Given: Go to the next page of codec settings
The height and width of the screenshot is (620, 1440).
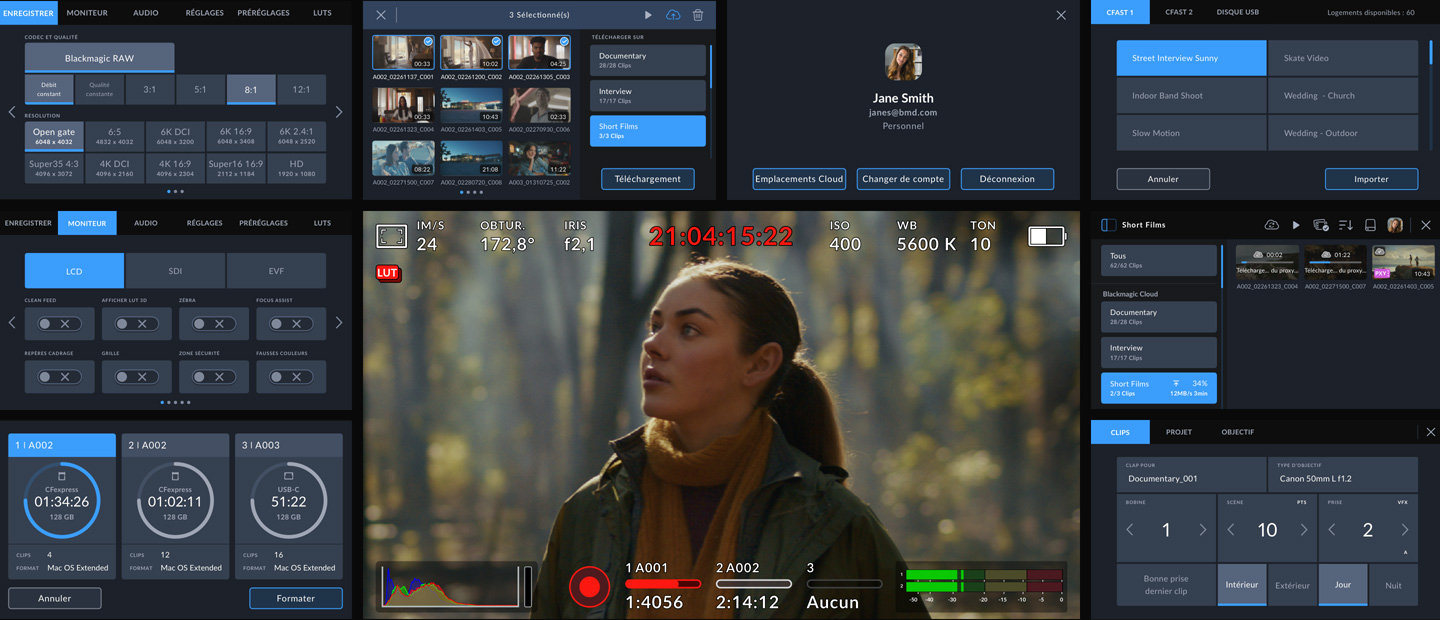Looking at the screenshot, I should pyautogui.click(x=339, y=112).
